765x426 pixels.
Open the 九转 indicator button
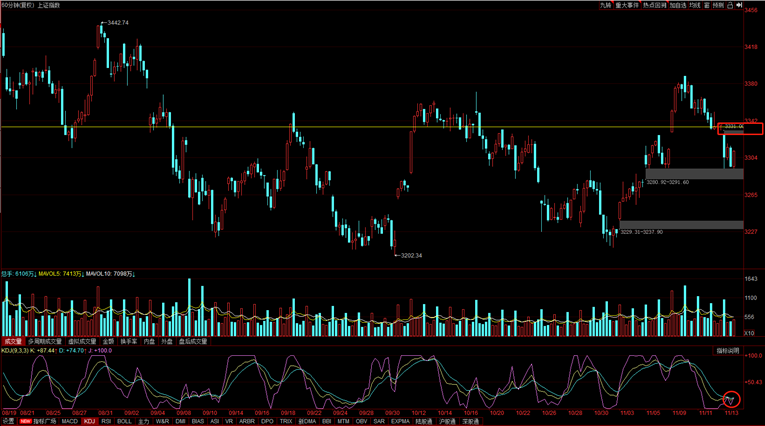(x=606, y=5)
